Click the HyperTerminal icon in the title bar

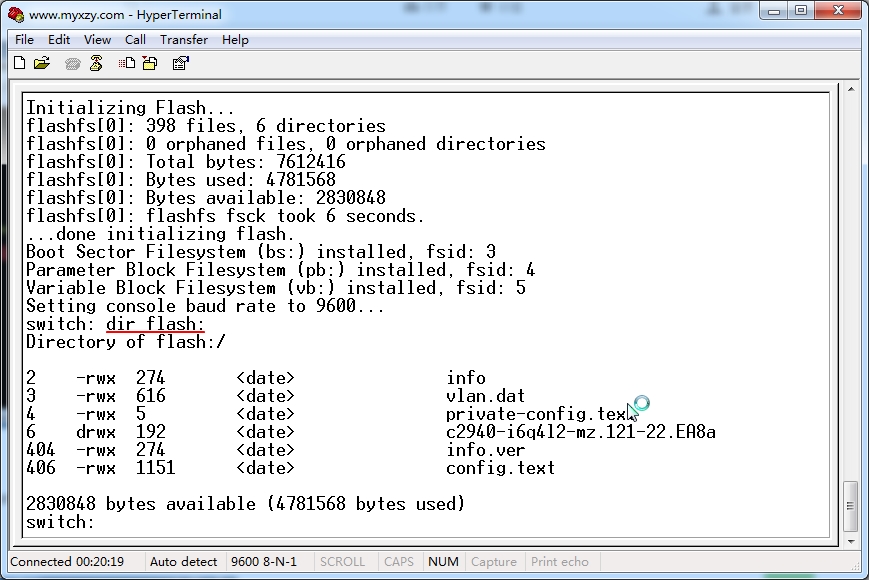coord(16,15)
